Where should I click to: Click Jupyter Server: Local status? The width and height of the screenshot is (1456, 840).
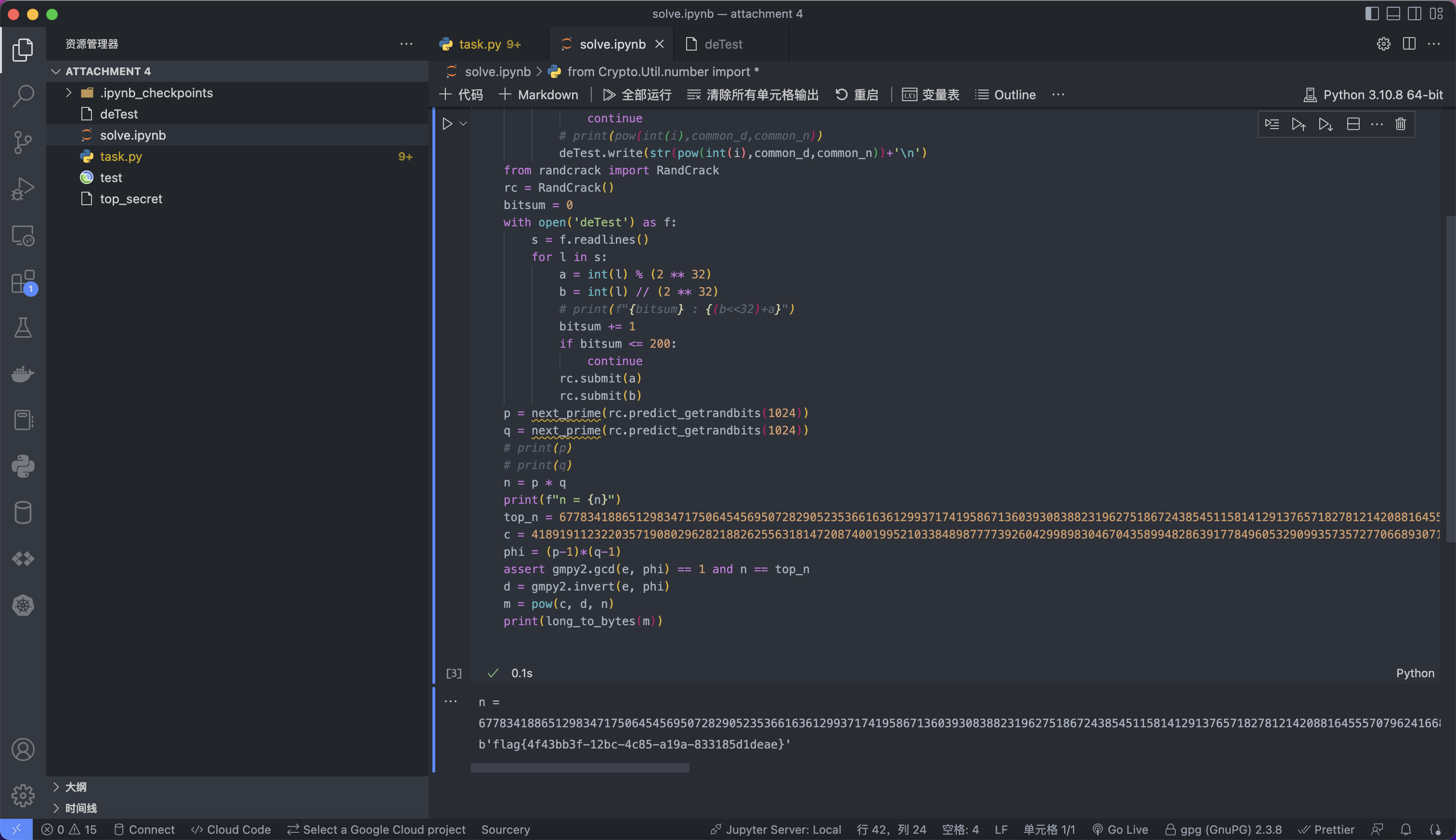(776, 829)
